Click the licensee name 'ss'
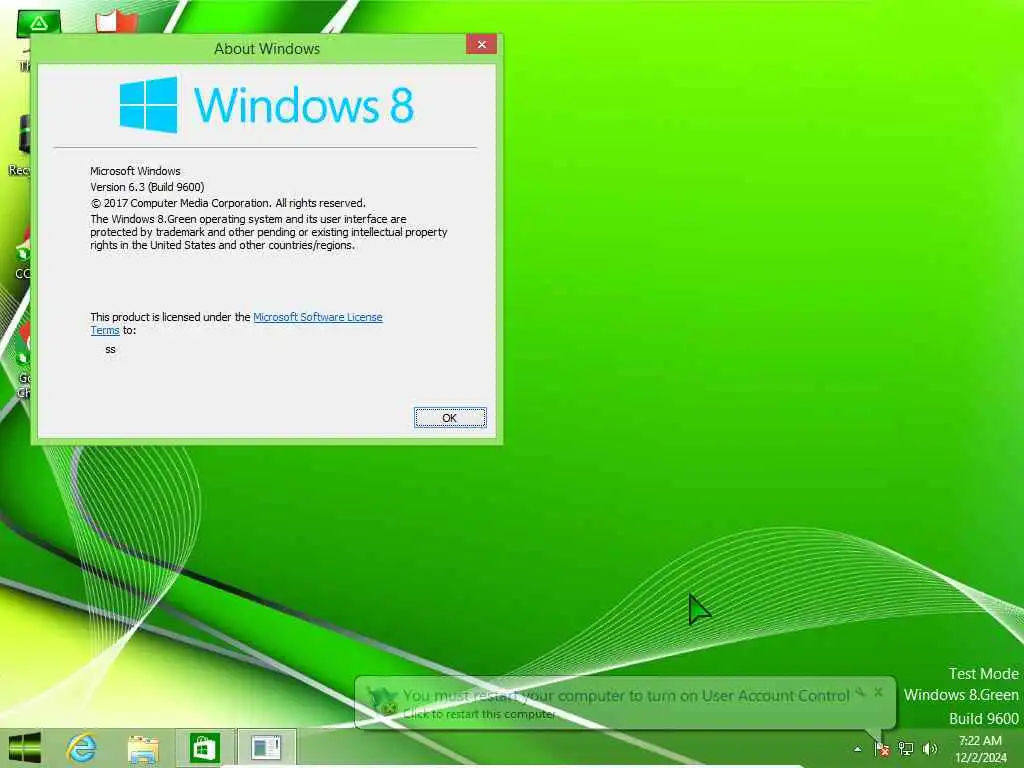Viewport: 1024px width, 768px height. 110,350
